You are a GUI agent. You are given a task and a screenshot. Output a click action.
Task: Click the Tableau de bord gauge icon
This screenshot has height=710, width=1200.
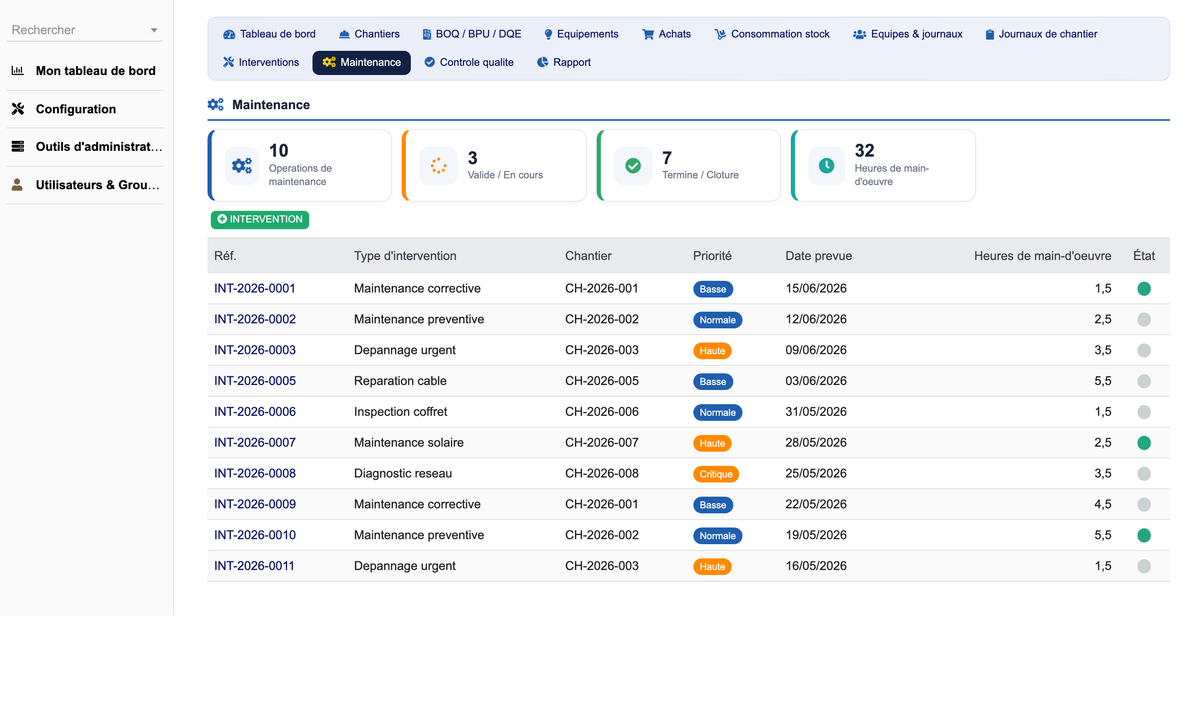pos(229,34)
